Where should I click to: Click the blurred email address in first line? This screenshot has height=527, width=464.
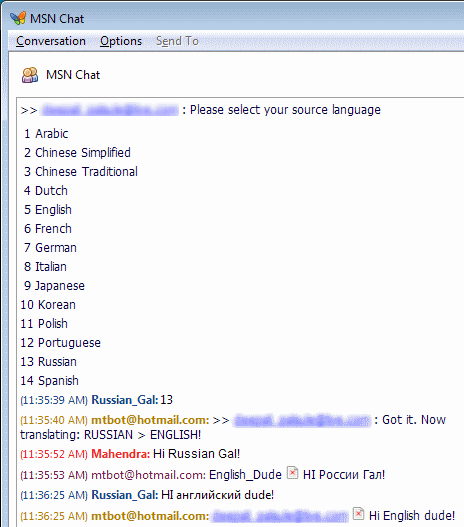coord(109,110)
